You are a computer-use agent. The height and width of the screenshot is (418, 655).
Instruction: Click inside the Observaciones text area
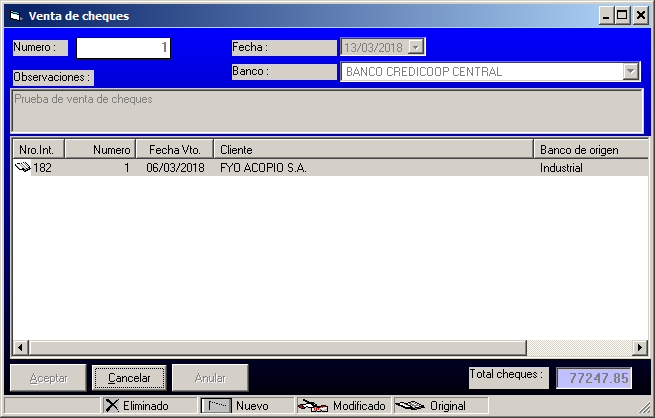pos(326,111)
